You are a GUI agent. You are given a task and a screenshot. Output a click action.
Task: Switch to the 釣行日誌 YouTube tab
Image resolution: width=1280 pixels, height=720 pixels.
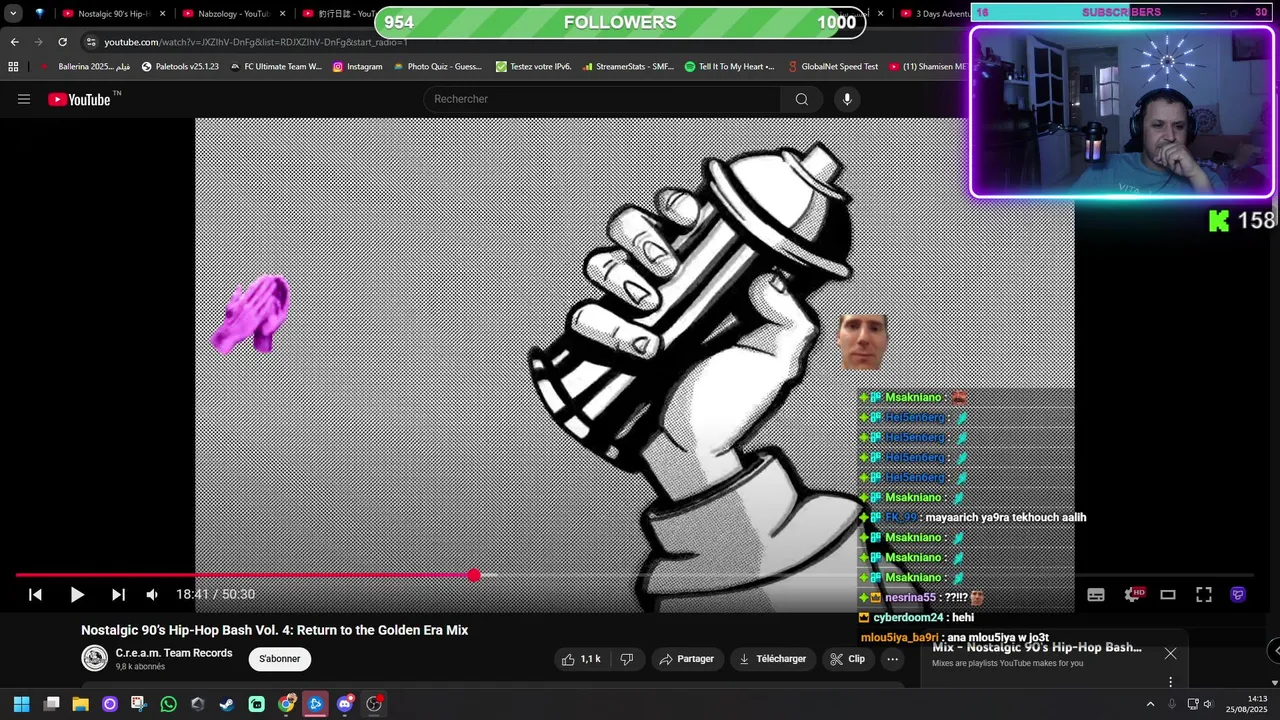click(x=338, y=14)
